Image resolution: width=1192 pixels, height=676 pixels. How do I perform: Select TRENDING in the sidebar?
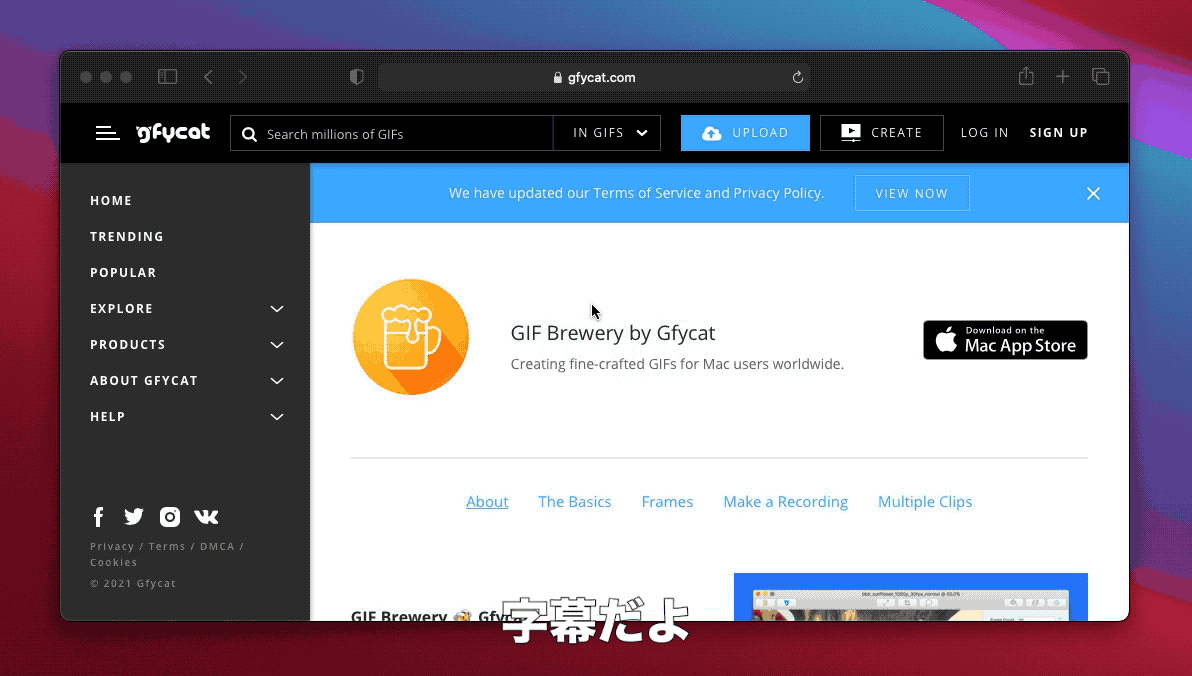point(127,237)
